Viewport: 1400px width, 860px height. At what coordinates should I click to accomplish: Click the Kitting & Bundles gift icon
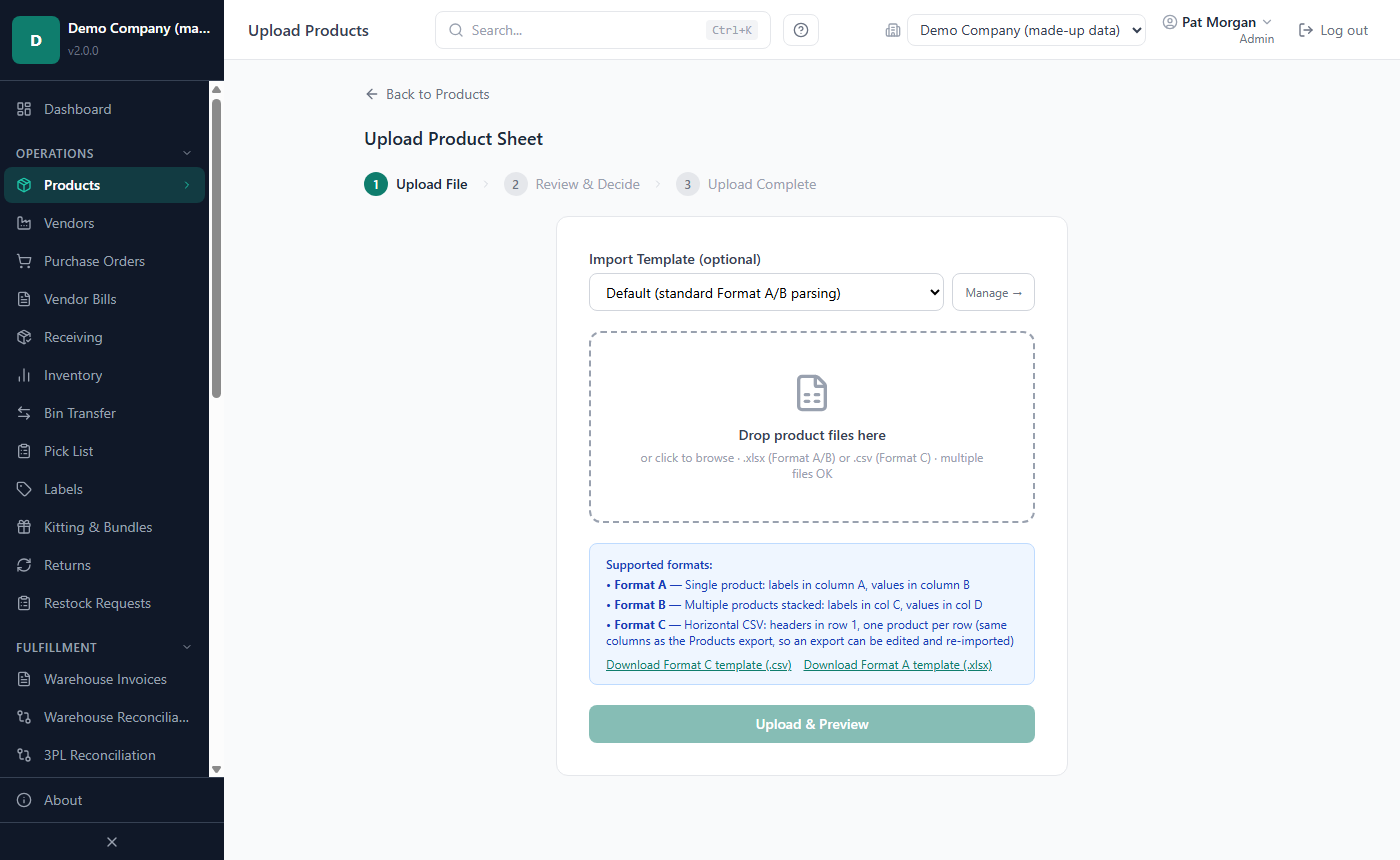pyautogui.click(x=24, y=527)
